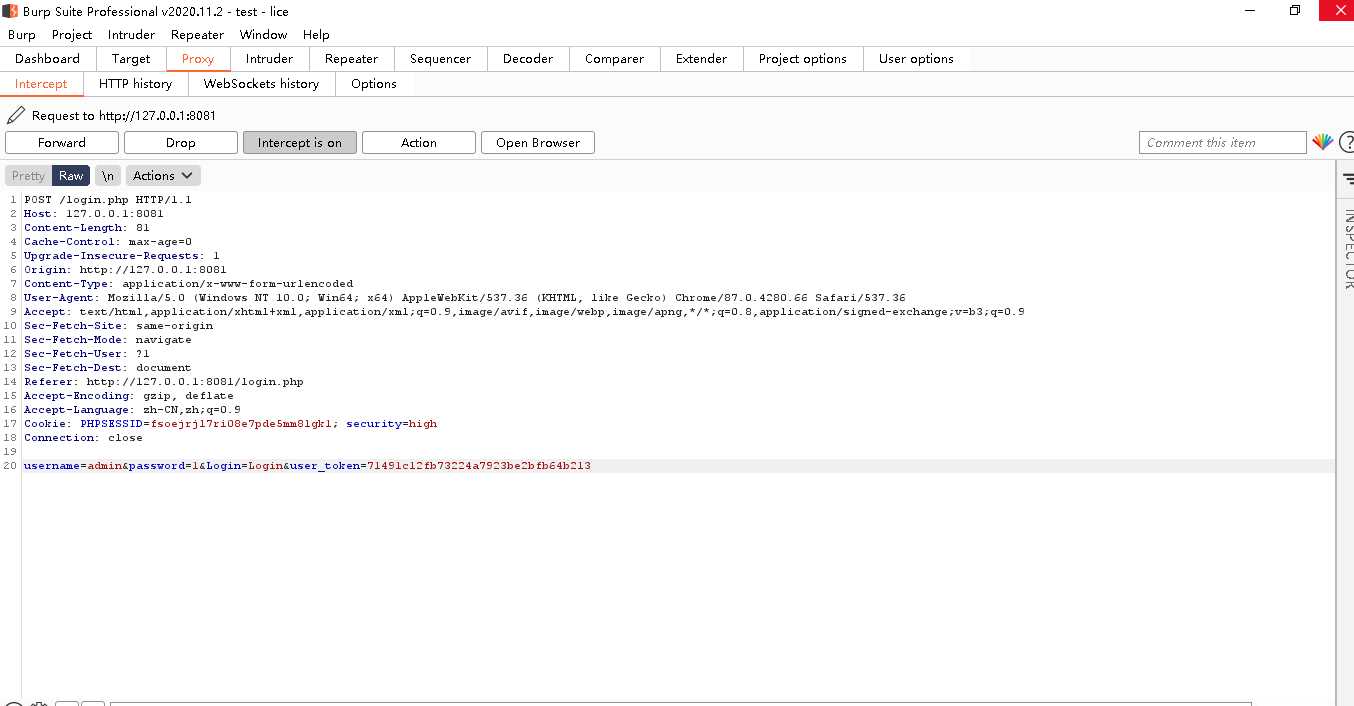
Task: Open the Project menu
Action: point(72,34)
